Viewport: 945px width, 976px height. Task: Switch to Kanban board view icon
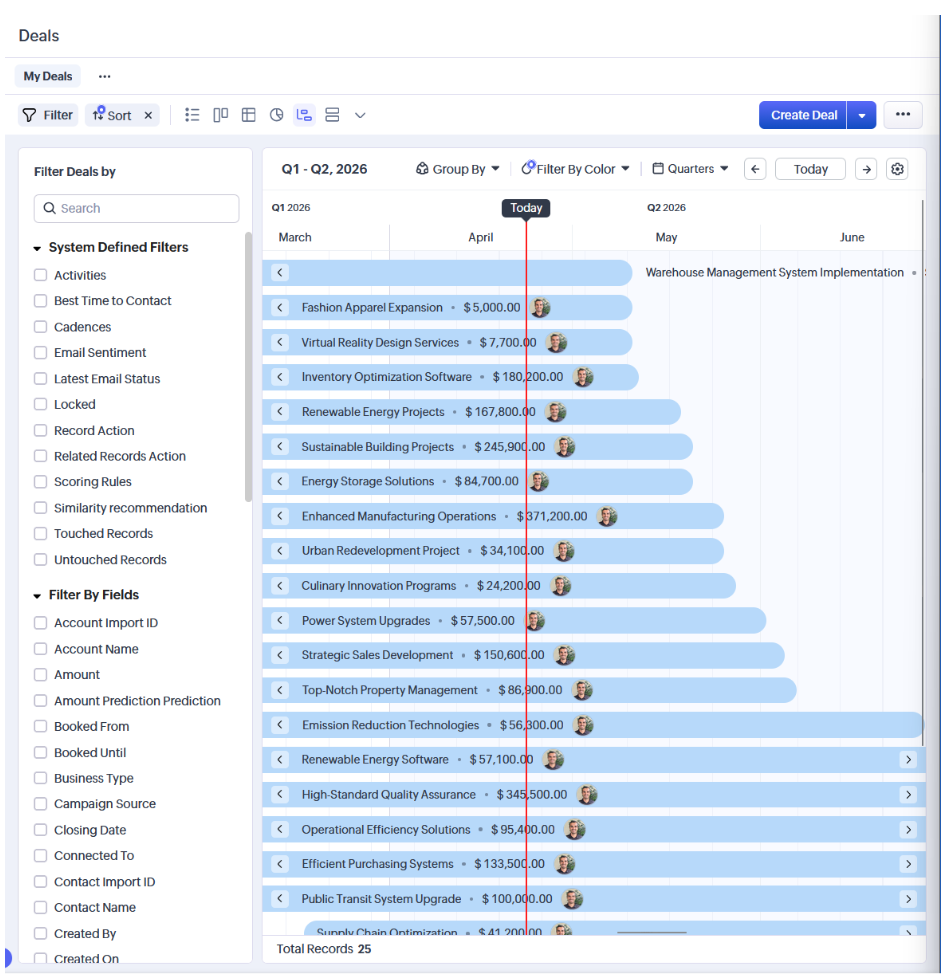(x=221, y=115)
